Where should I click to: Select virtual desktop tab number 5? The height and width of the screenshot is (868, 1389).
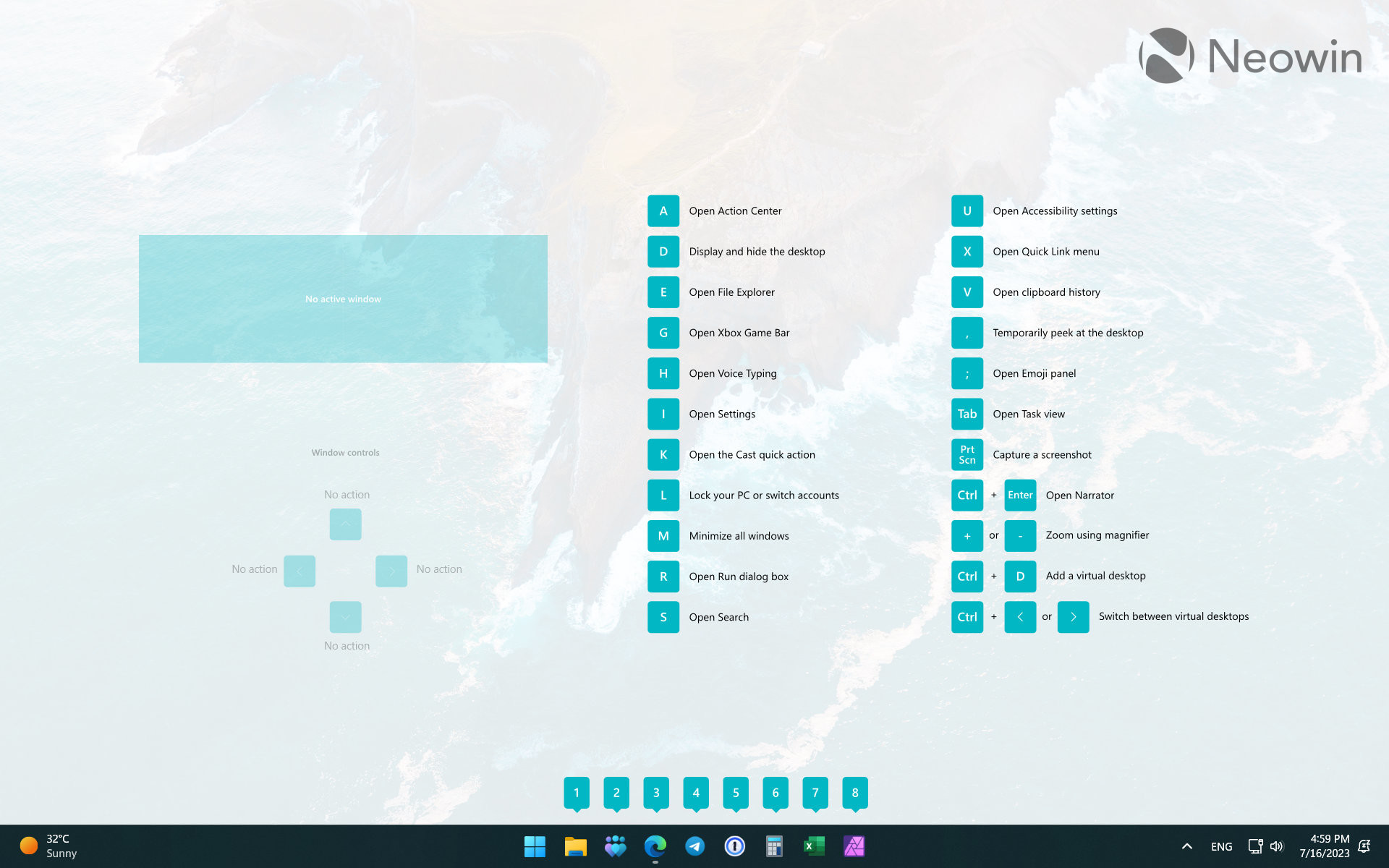click(x=736, y=792)
